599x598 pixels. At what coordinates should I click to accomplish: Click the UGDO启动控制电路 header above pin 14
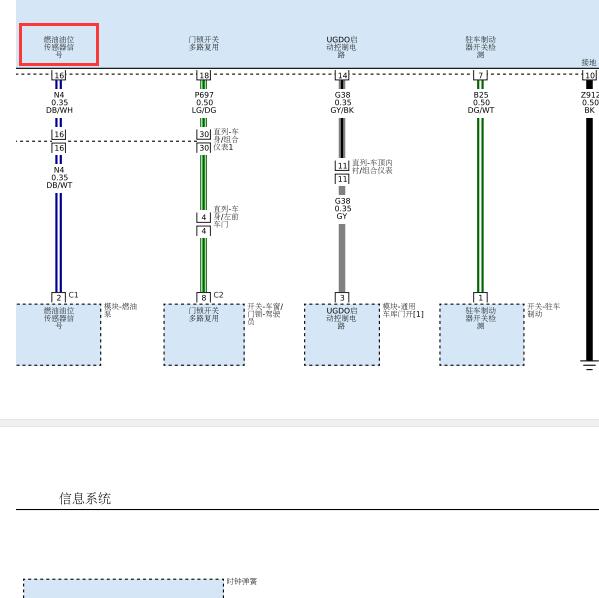pos(342,47)
